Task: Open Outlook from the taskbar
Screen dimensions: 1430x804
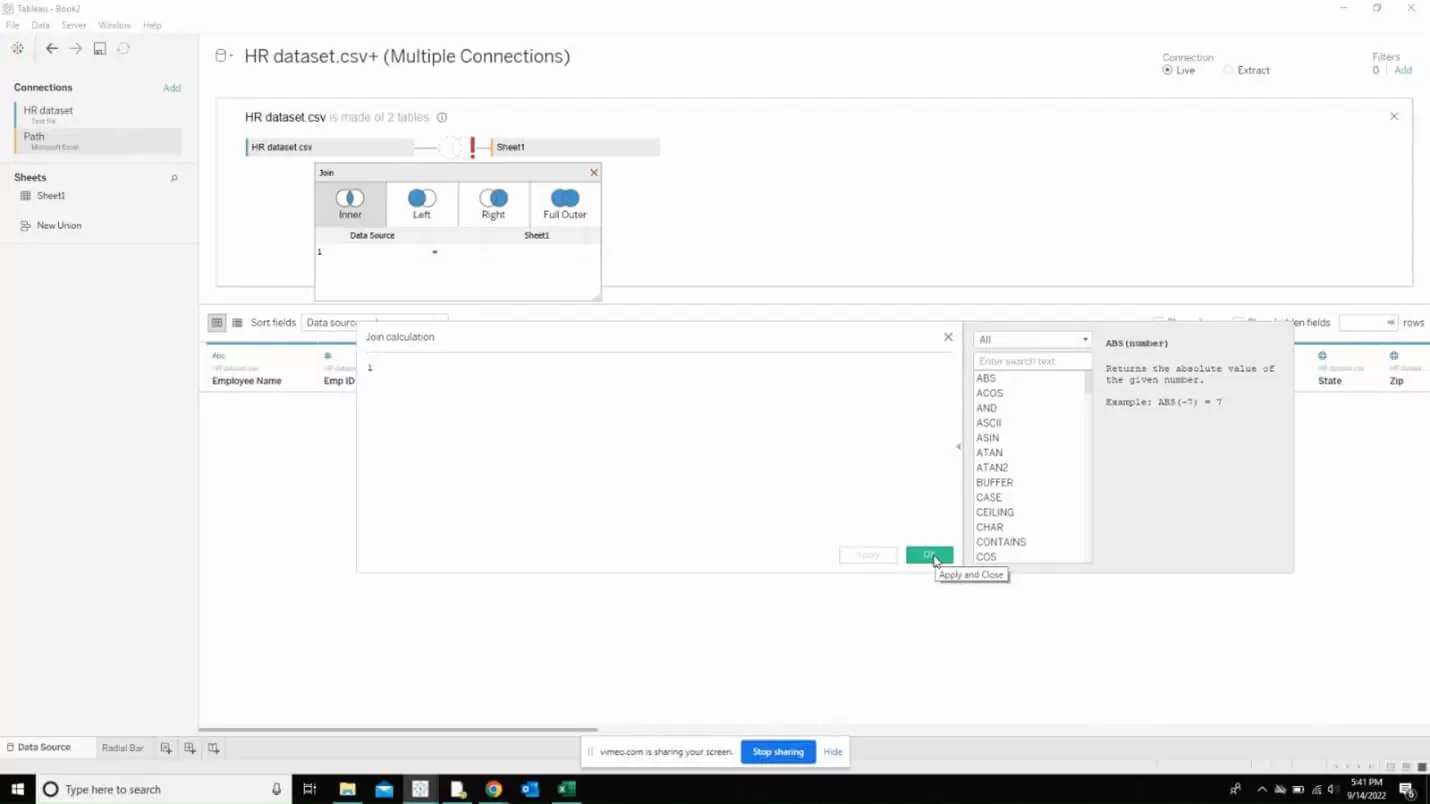Action: tap(530, 789)
